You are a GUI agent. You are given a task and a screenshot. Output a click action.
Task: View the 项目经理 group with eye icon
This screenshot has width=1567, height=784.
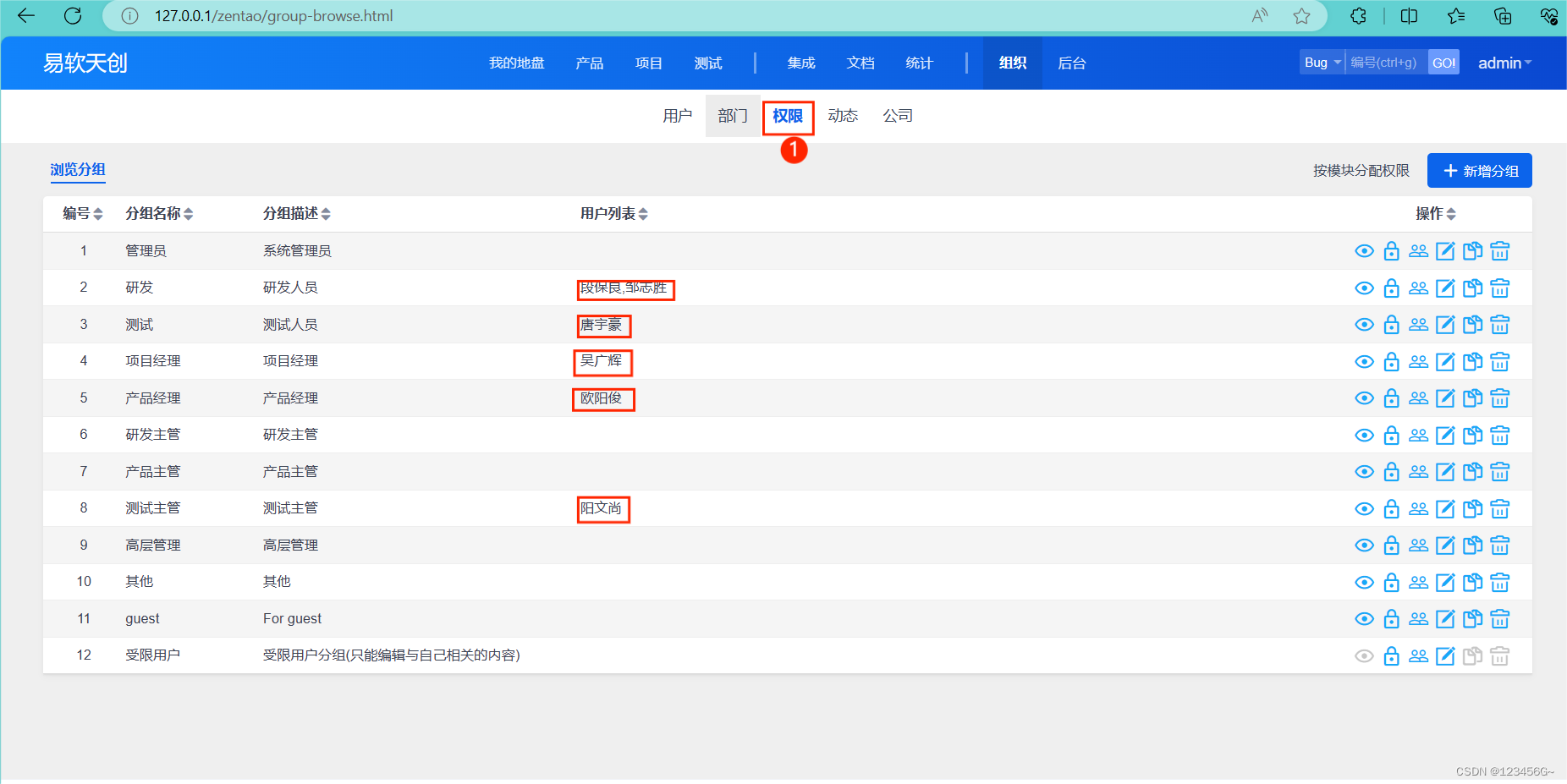(1364, 362)
